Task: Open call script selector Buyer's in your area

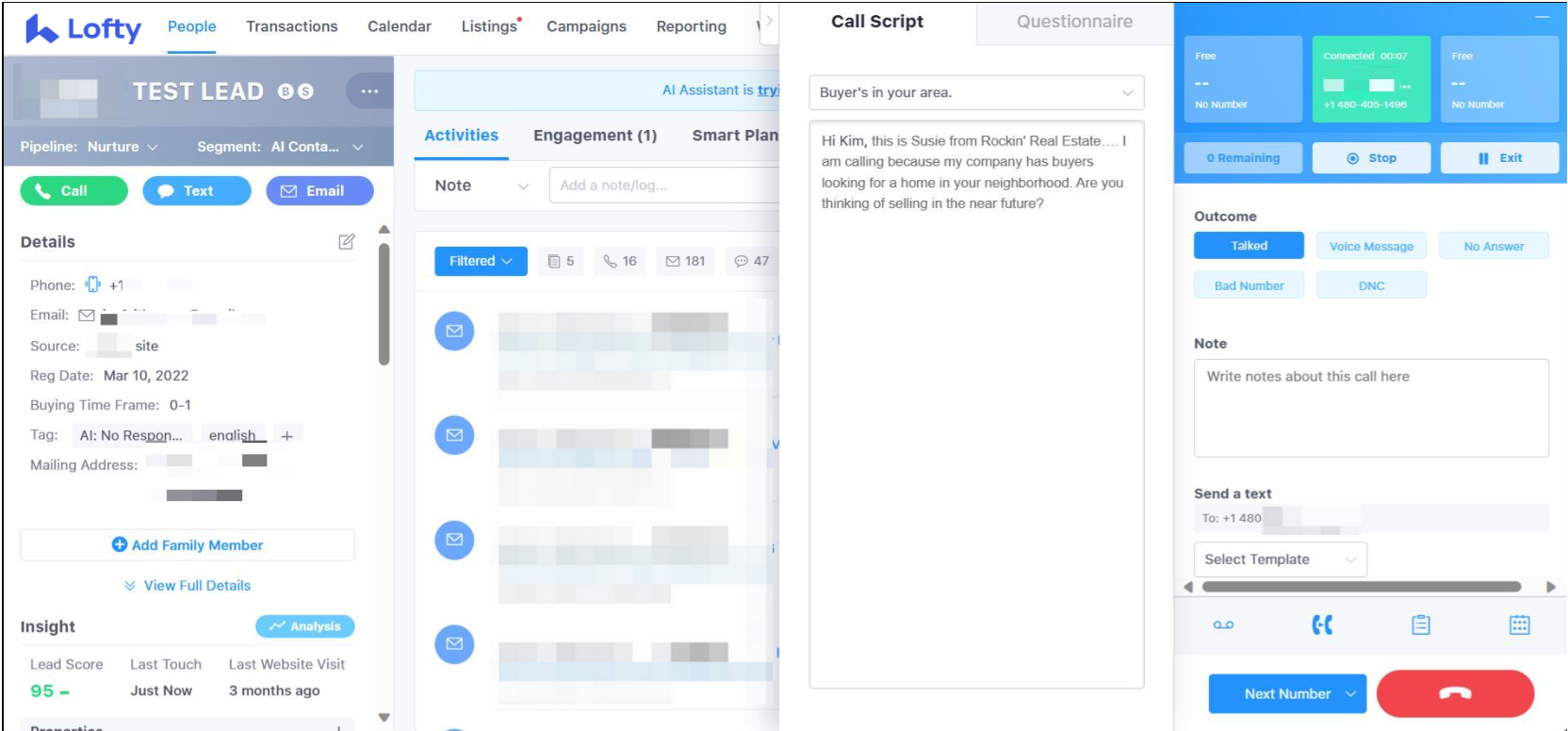Action: 976,92
